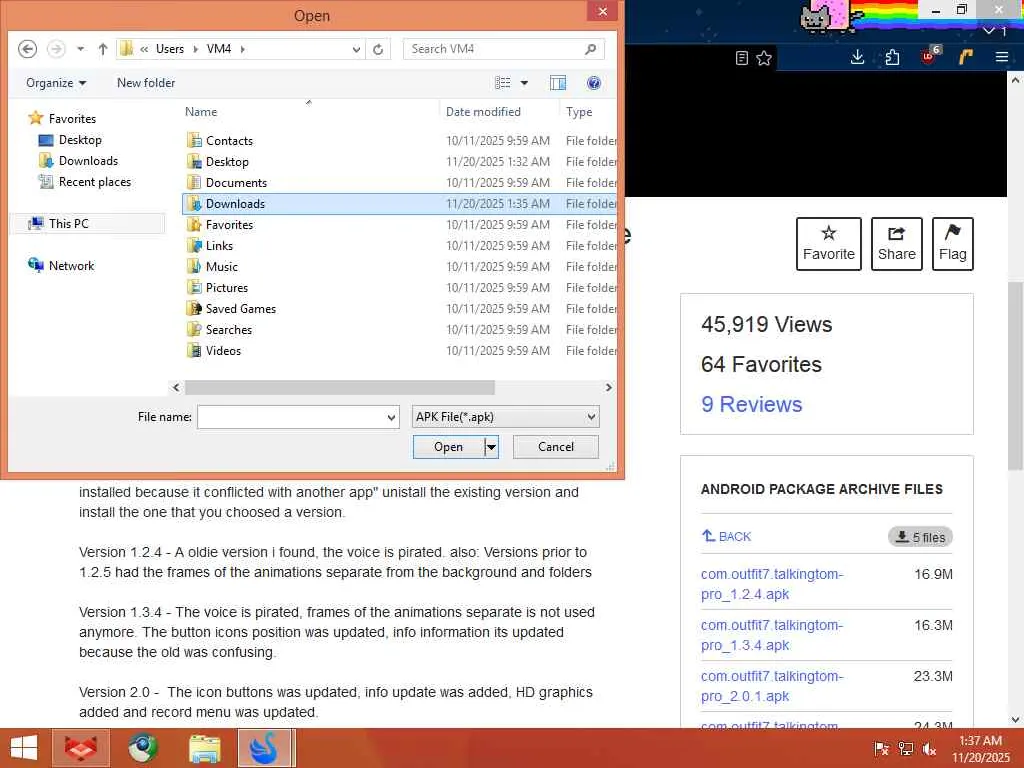Change view layout icon in dialog toolbar
The height and width of the screenshot is (768, 1024).
pos(503,83)
